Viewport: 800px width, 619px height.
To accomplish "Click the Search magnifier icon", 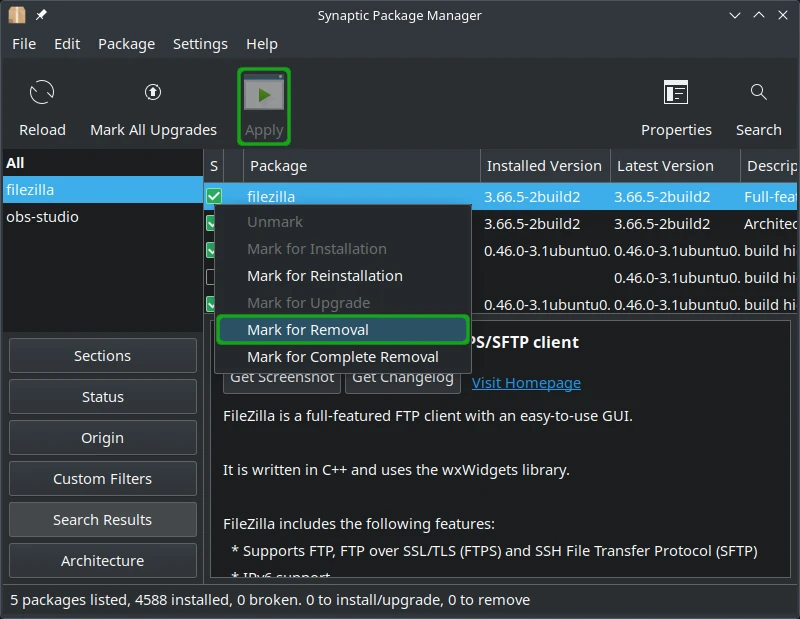I will tap(758, 93).
